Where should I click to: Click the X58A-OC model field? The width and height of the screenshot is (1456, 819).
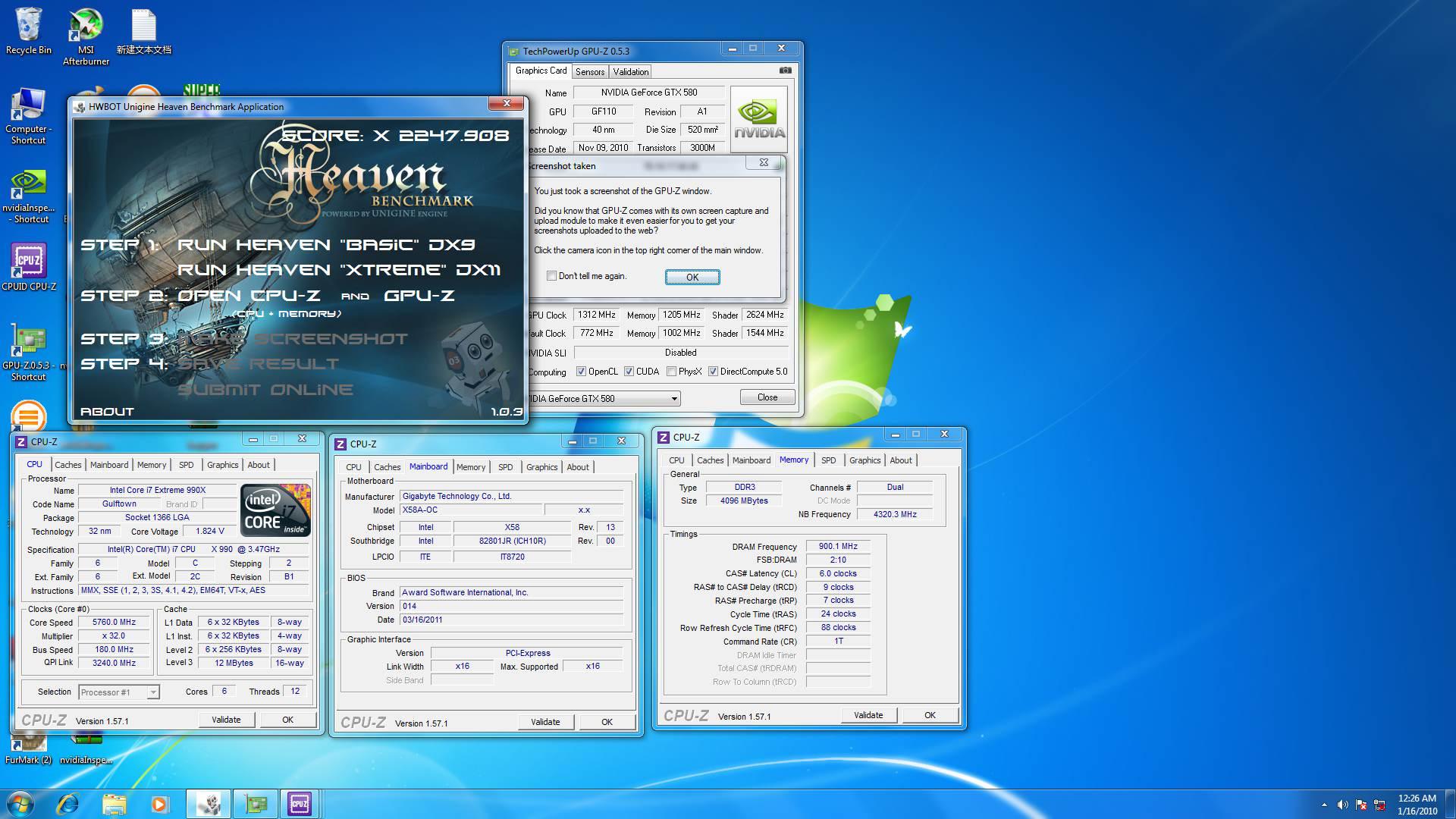click(470, 510)
